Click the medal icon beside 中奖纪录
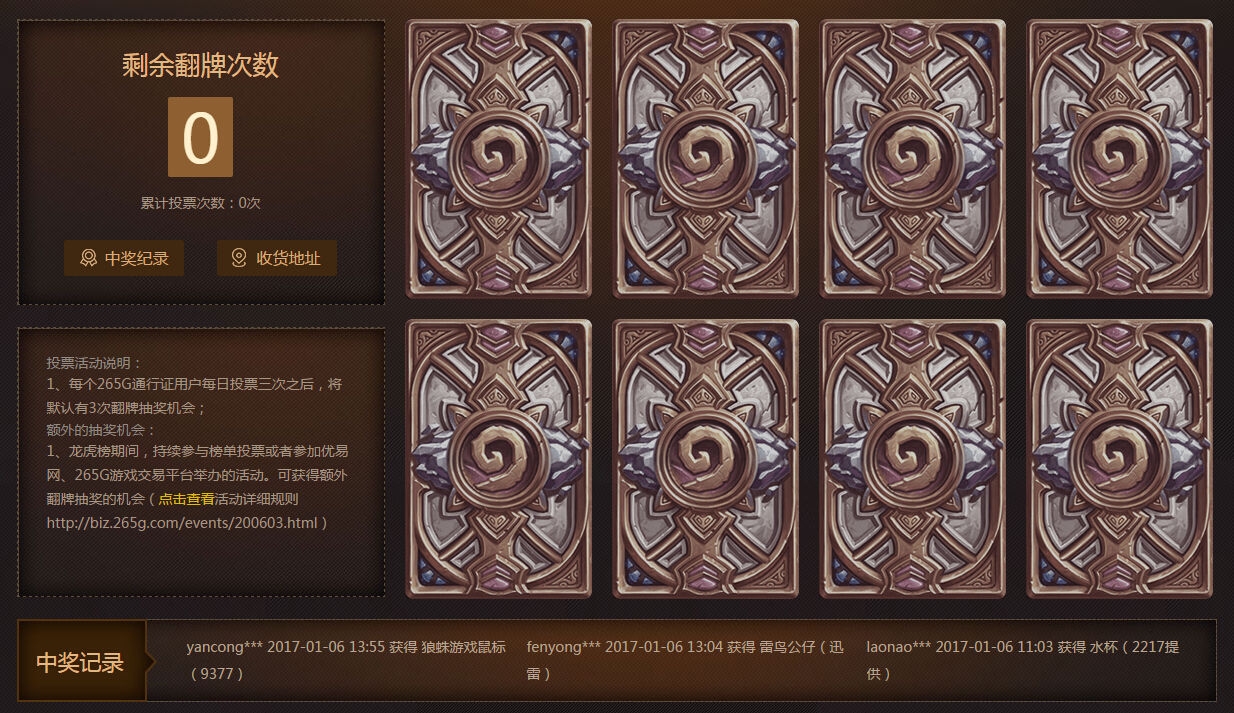 tap(88, 258)
